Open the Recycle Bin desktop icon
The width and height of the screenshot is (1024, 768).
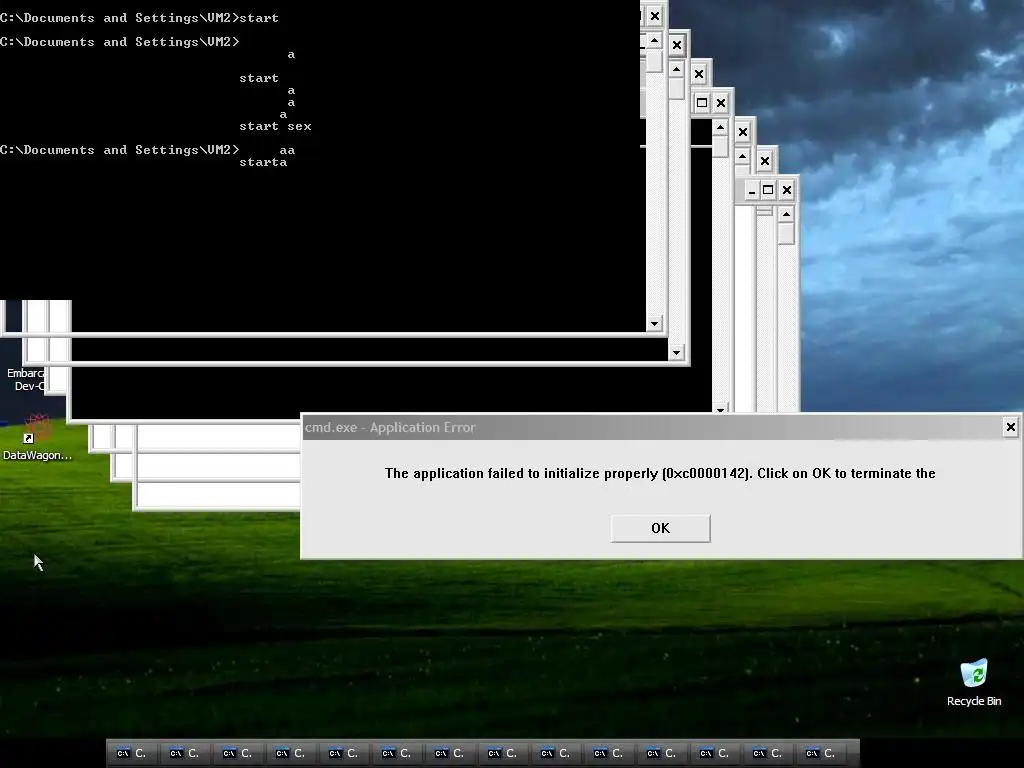click(974, 682)
